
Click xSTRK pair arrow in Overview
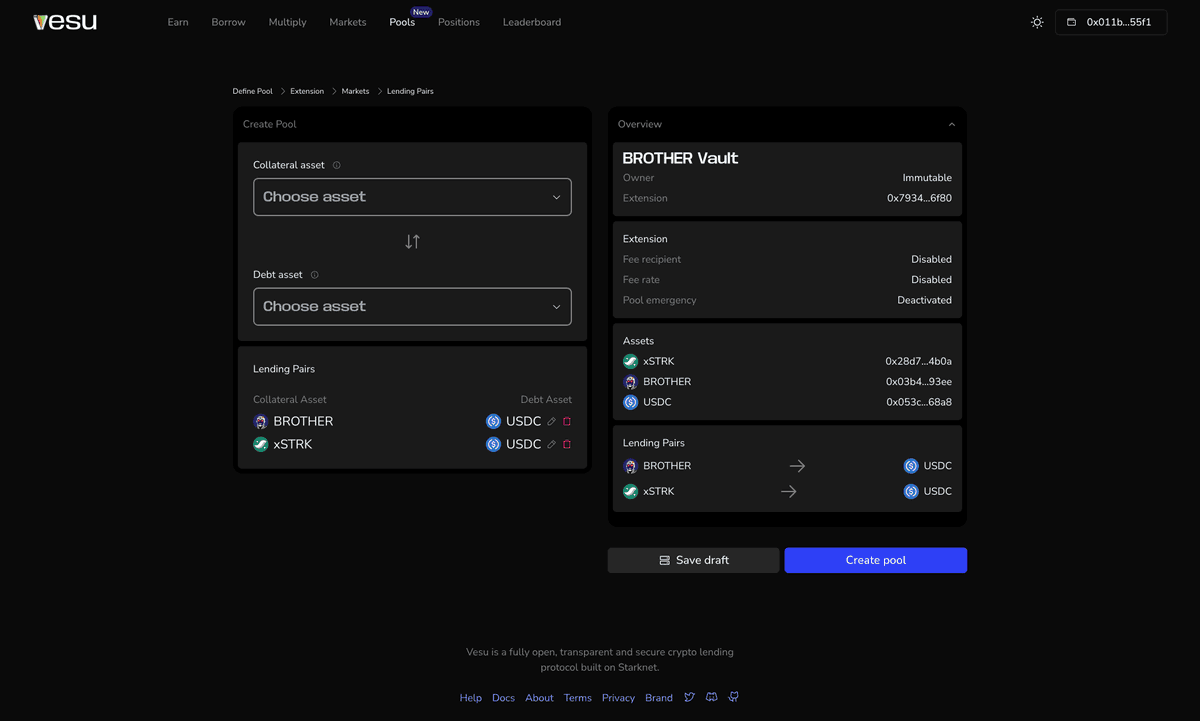(788, 491)
